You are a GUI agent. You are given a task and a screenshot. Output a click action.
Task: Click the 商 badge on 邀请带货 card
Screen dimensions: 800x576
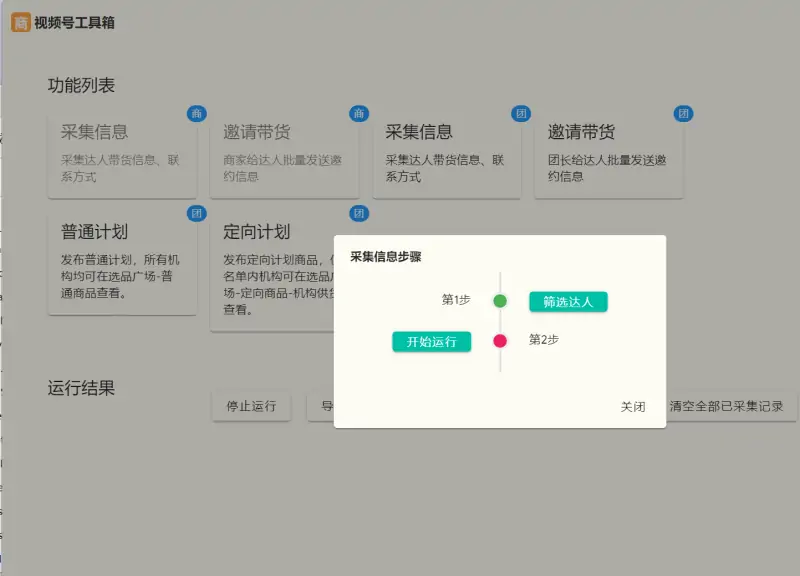[359, 114]
